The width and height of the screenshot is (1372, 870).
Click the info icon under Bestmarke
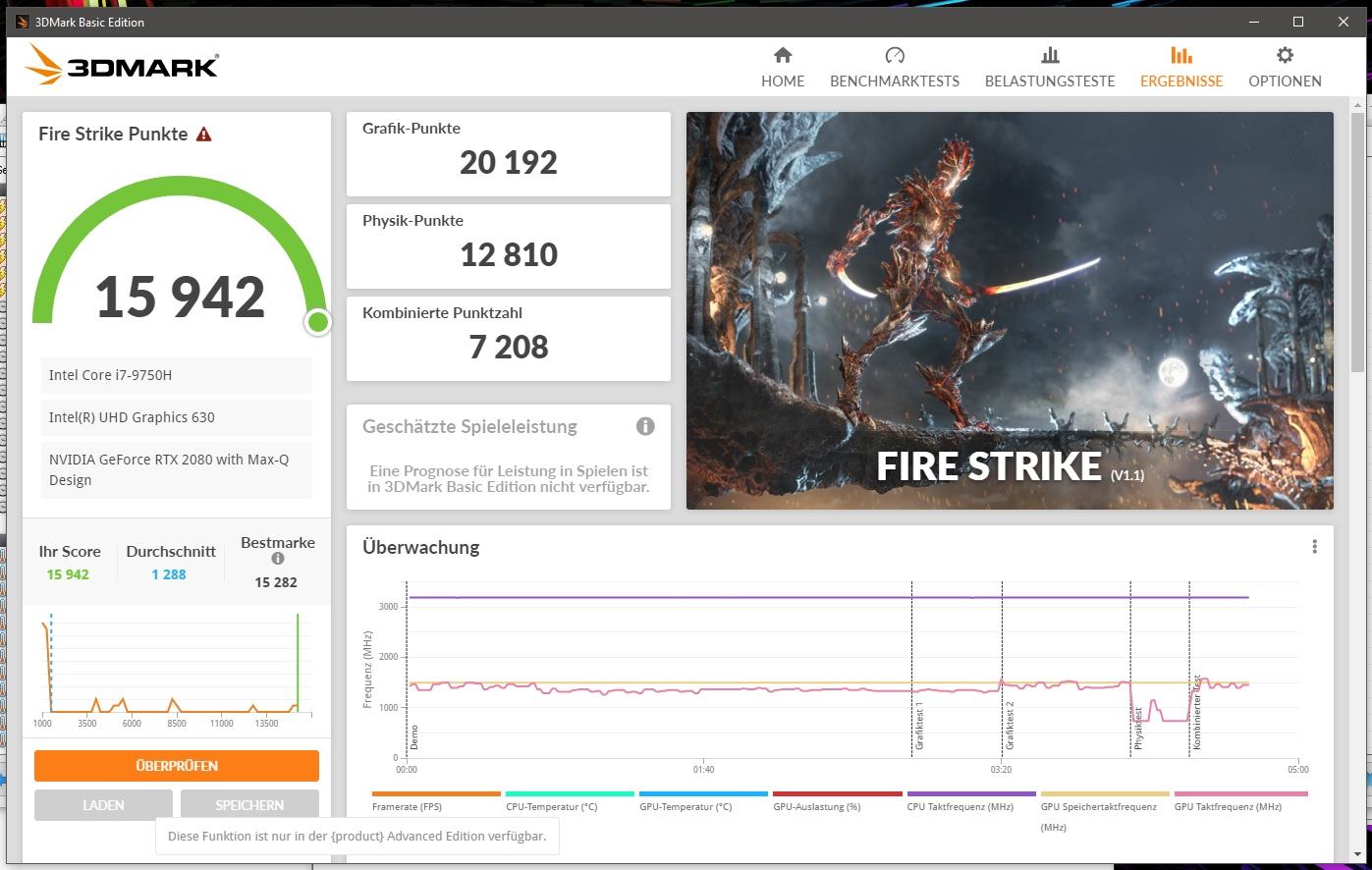278,559
